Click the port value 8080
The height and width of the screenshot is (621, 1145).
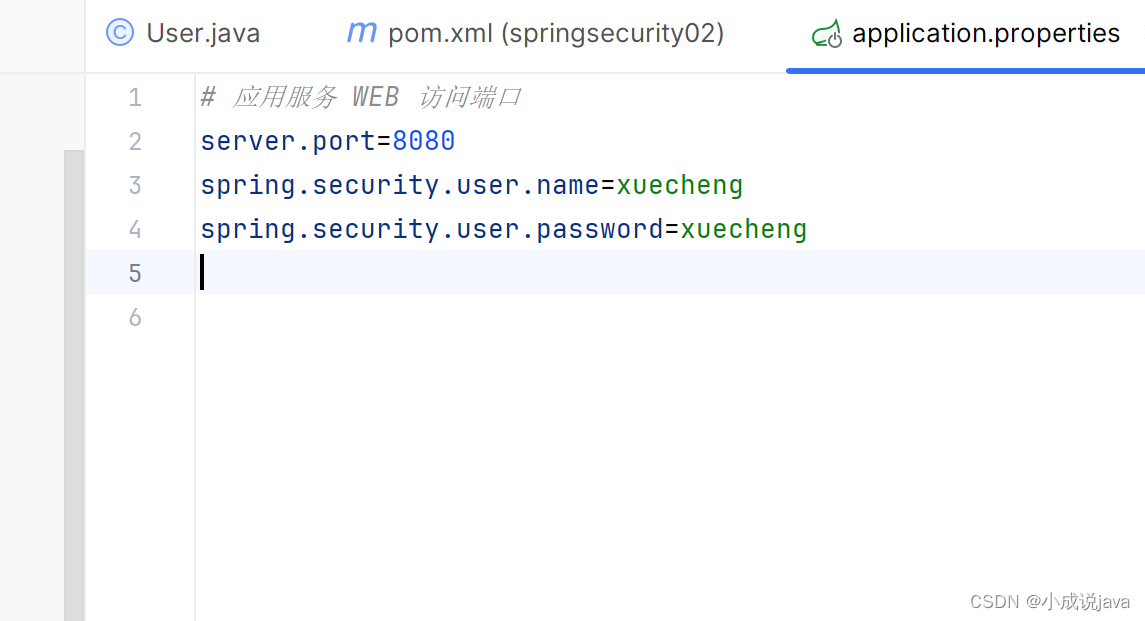[424, 141]
